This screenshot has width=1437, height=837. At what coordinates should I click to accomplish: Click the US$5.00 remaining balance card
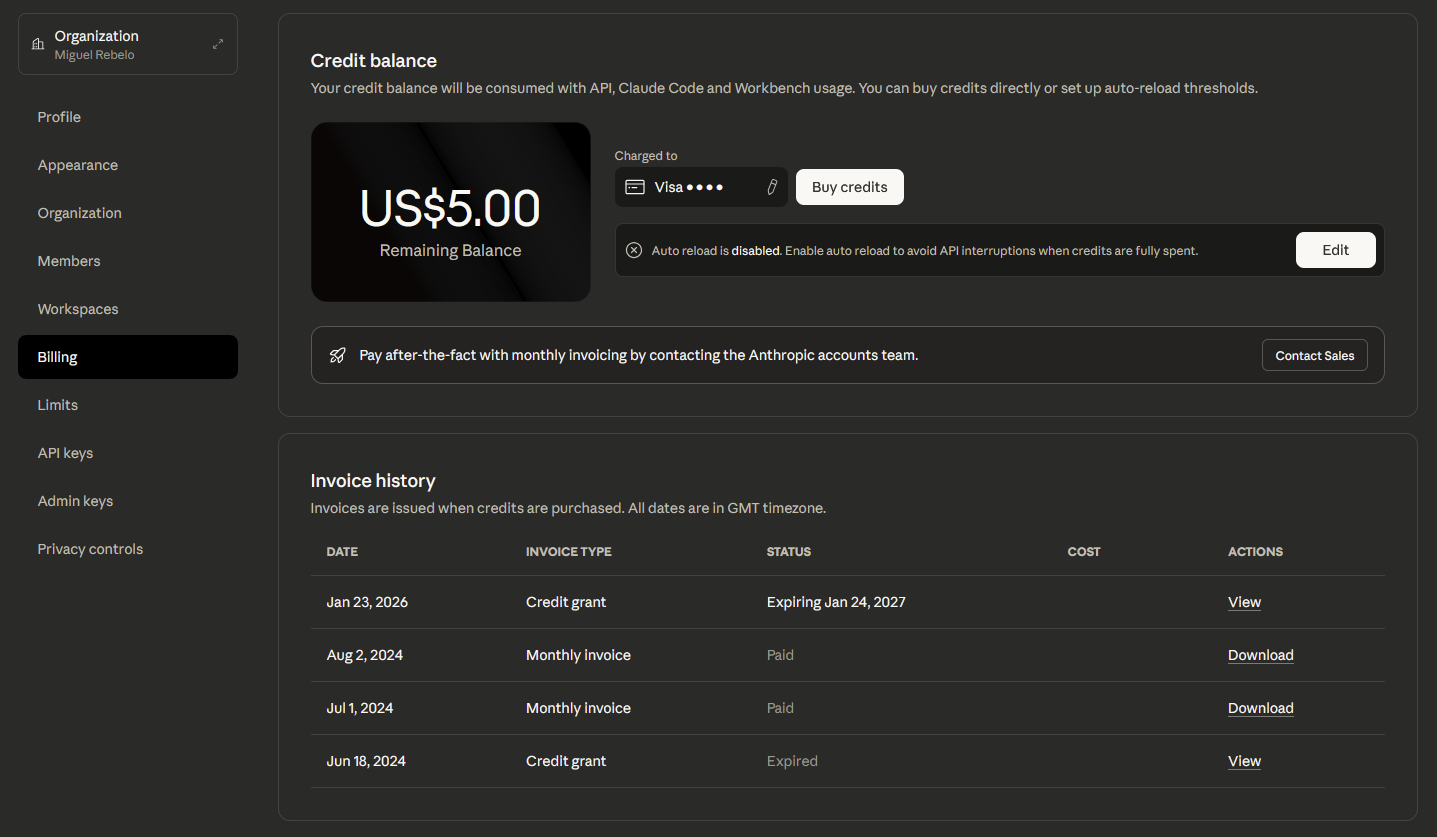point(450,211)
